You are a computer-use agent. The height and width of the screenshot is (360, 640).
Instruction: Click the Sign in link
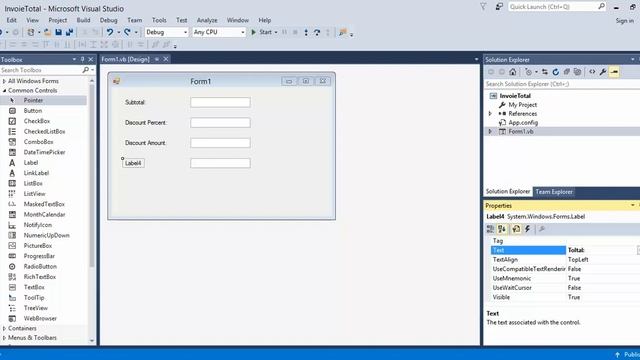[x=625, y=20]
